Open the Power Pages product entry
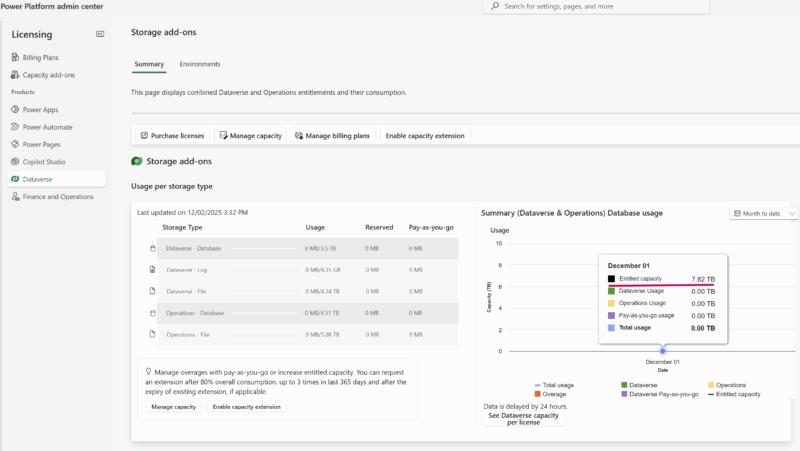This screenshot has width=800, height=451. (42, 144)
